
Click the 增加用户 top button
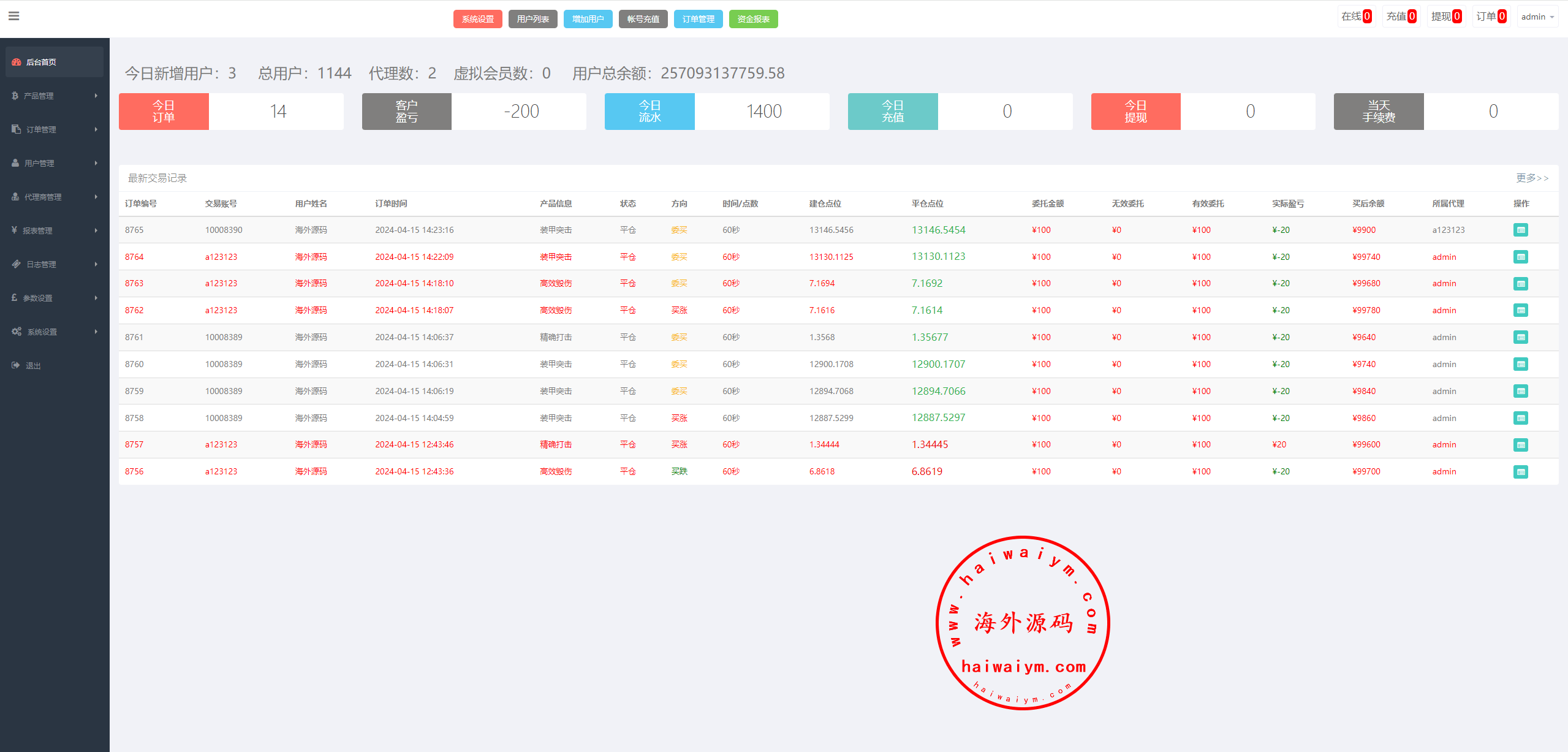point(588,19)
